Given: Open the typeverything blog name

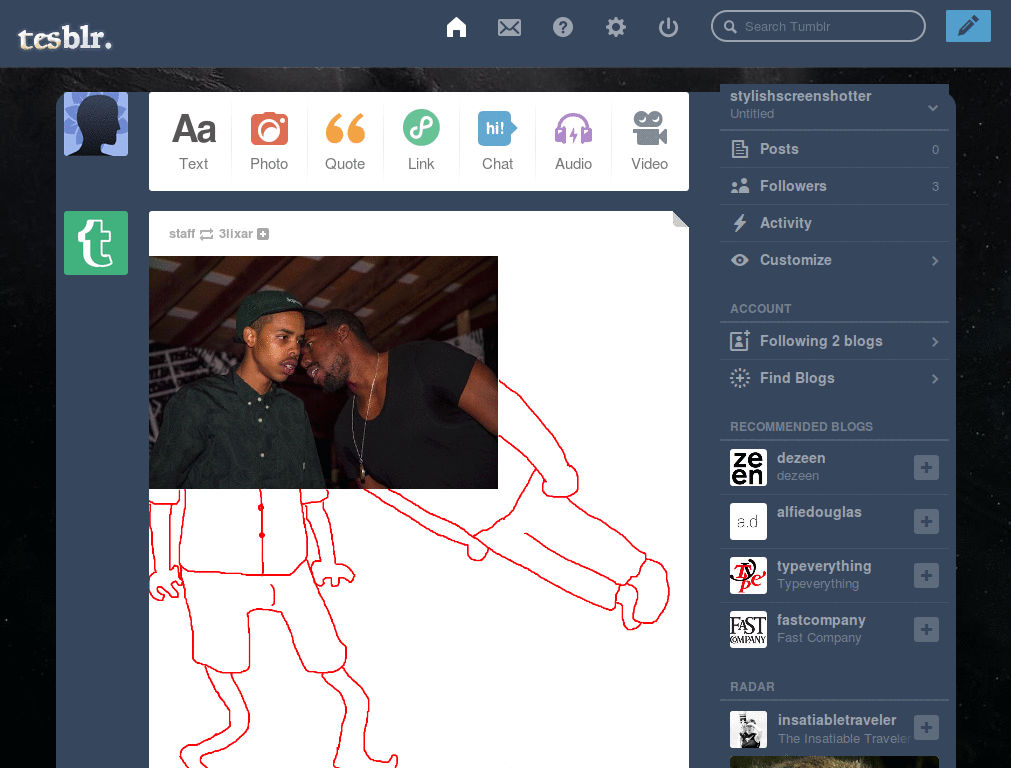Looking at the screenshot, I should (824, 566).
